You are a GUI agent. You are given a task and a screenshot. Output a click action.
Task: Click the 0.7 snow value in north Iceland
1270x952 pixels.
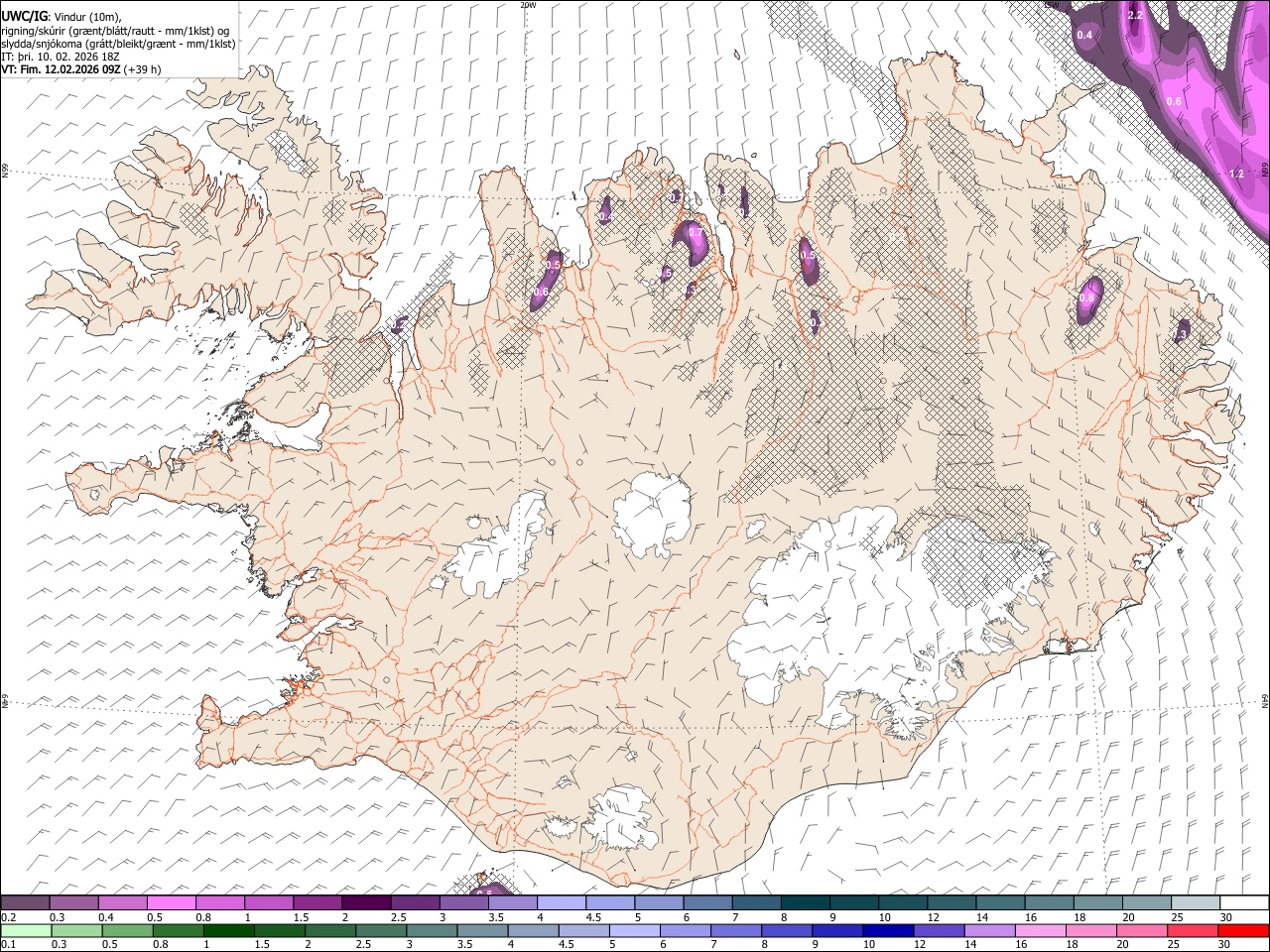coord(696,233)
